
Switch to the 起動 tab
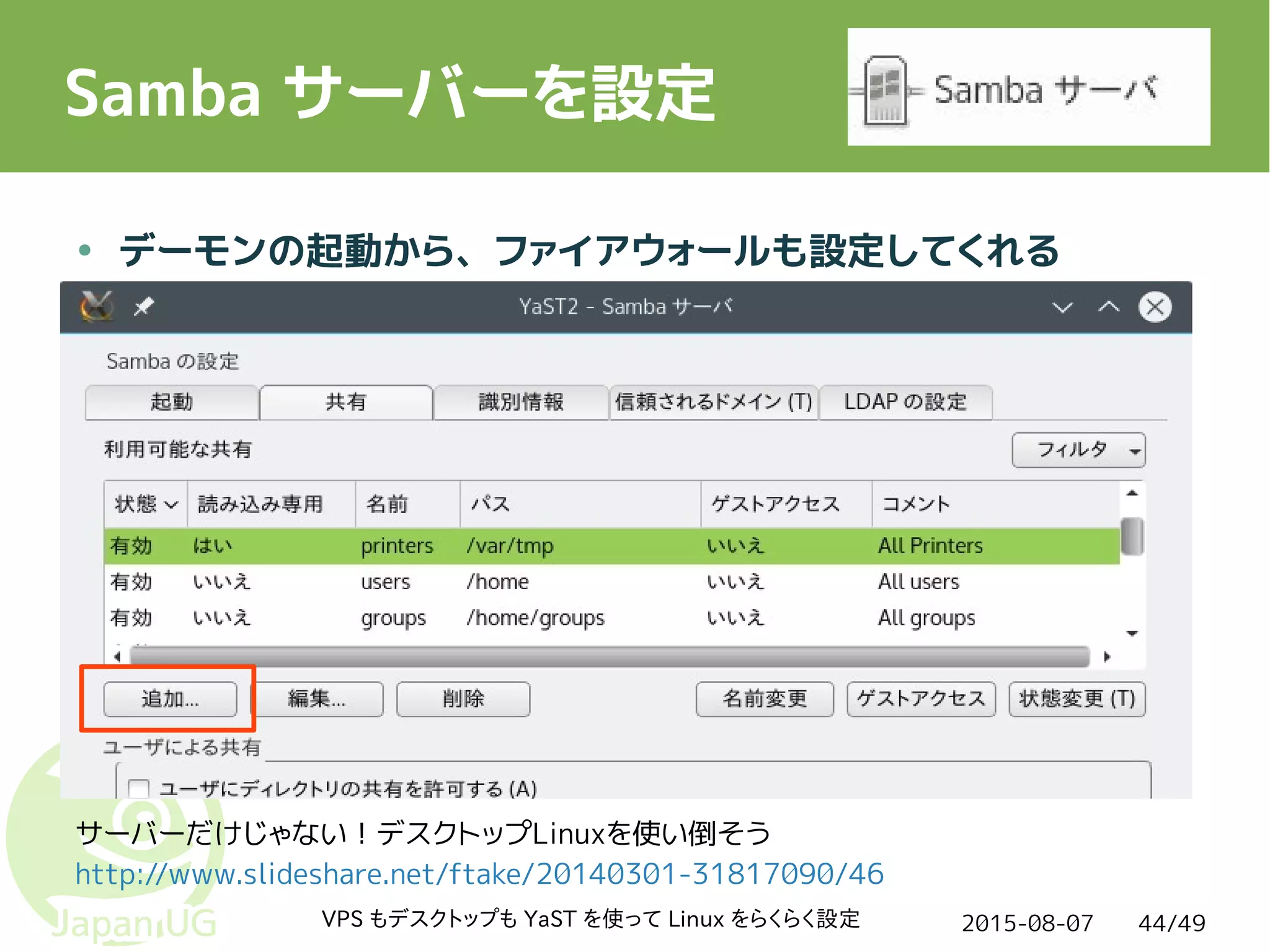click(172, 402)
